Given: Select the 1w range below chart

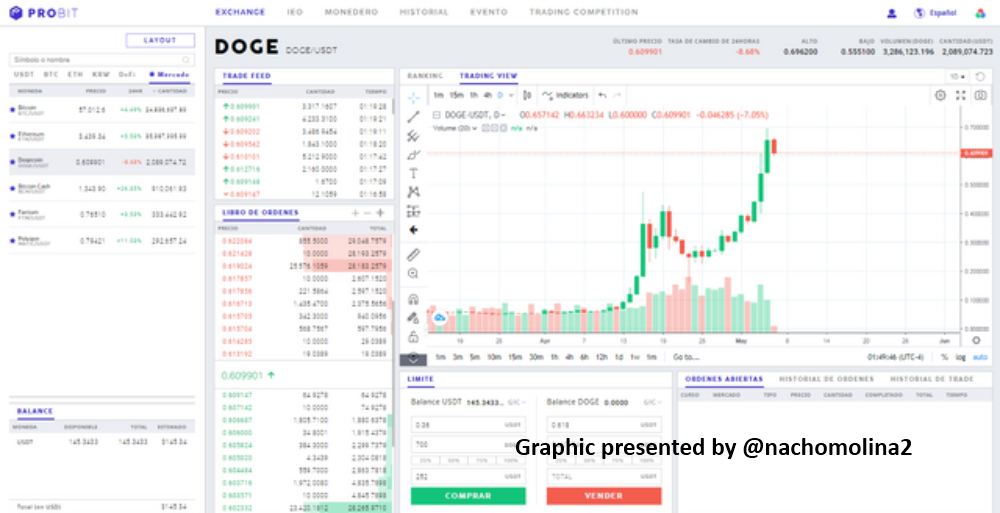Looking at the screenshot, I should coord(635,357).
